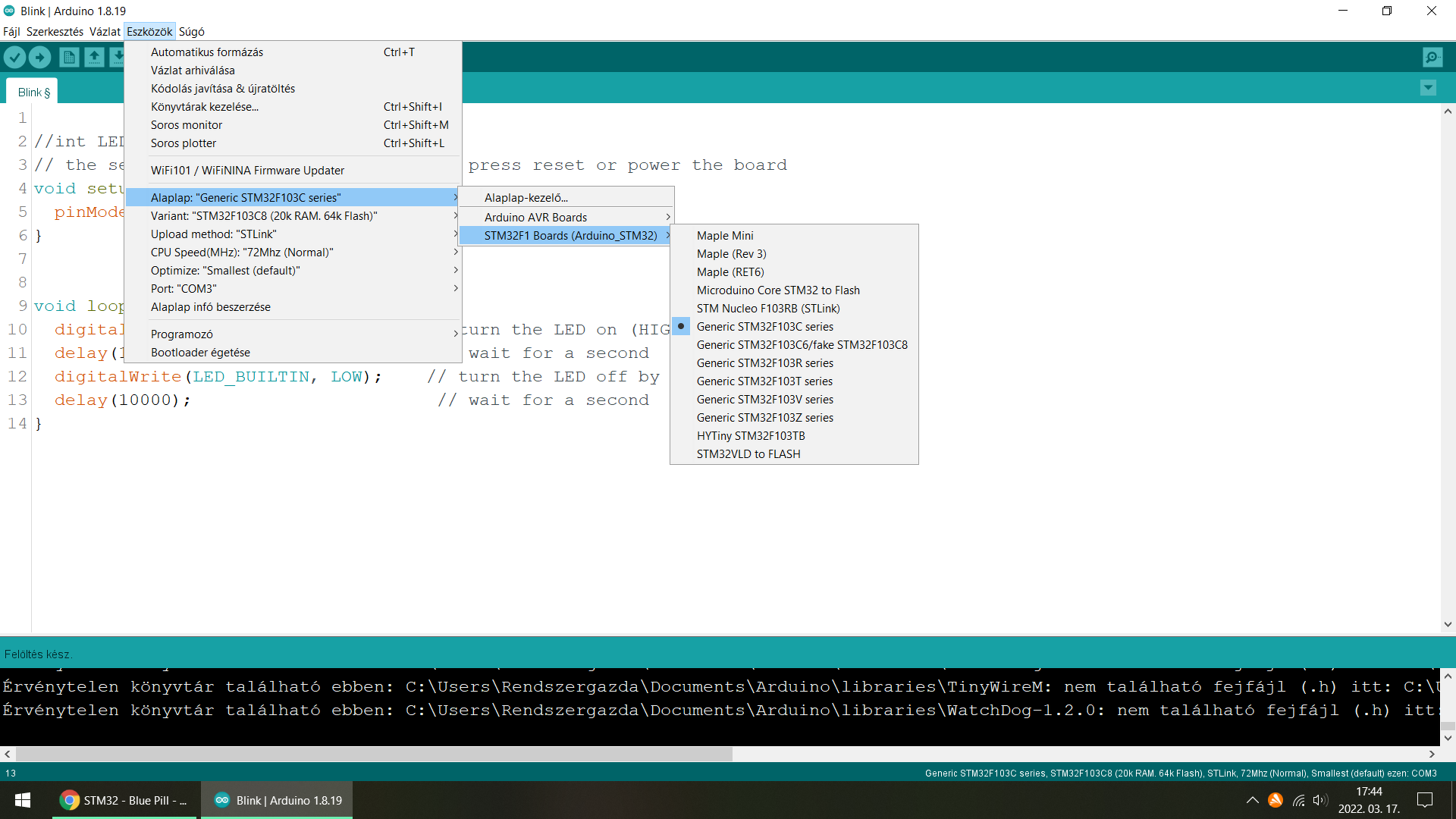This screenshot has width=1456, height=819.
Task: Select Maple (RET6) board
Action: point(794,272)
